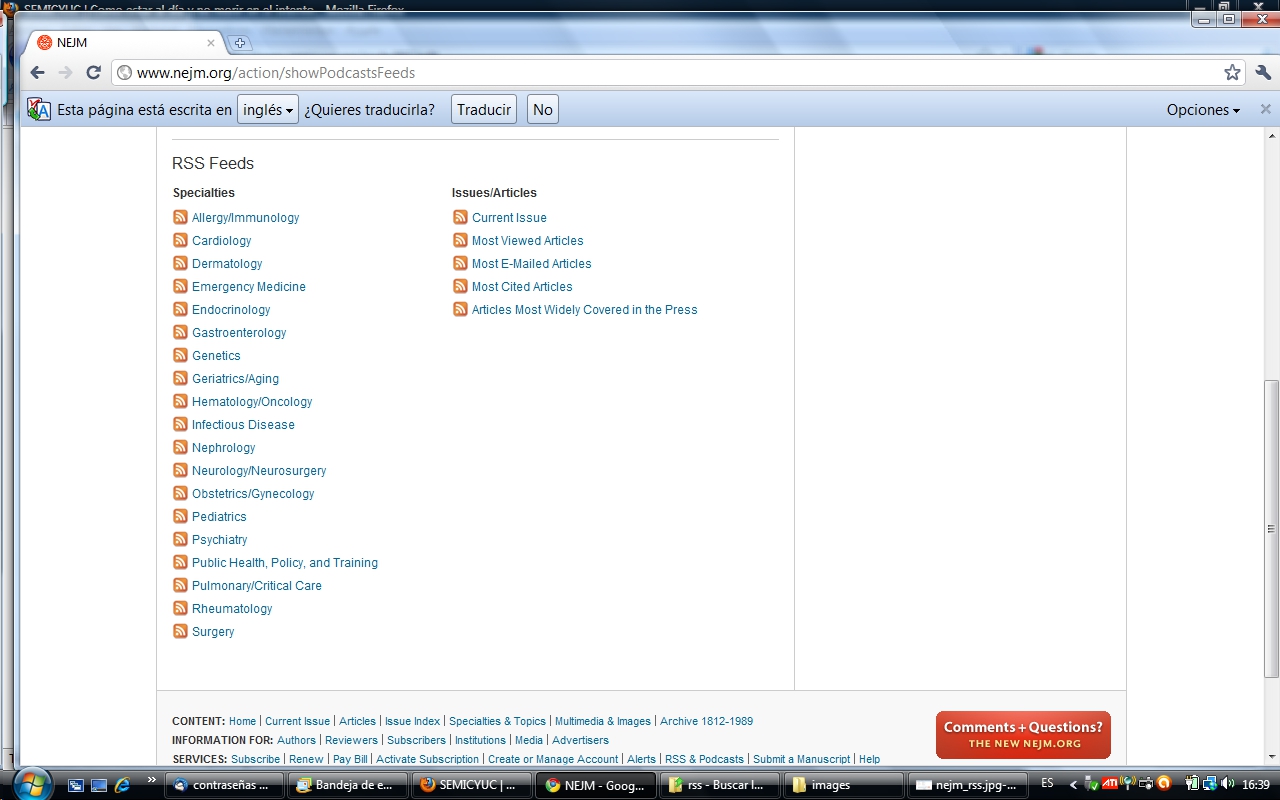Open the footer Issue Index link
Screen dimensions: 1280x800
pos(412,721)
